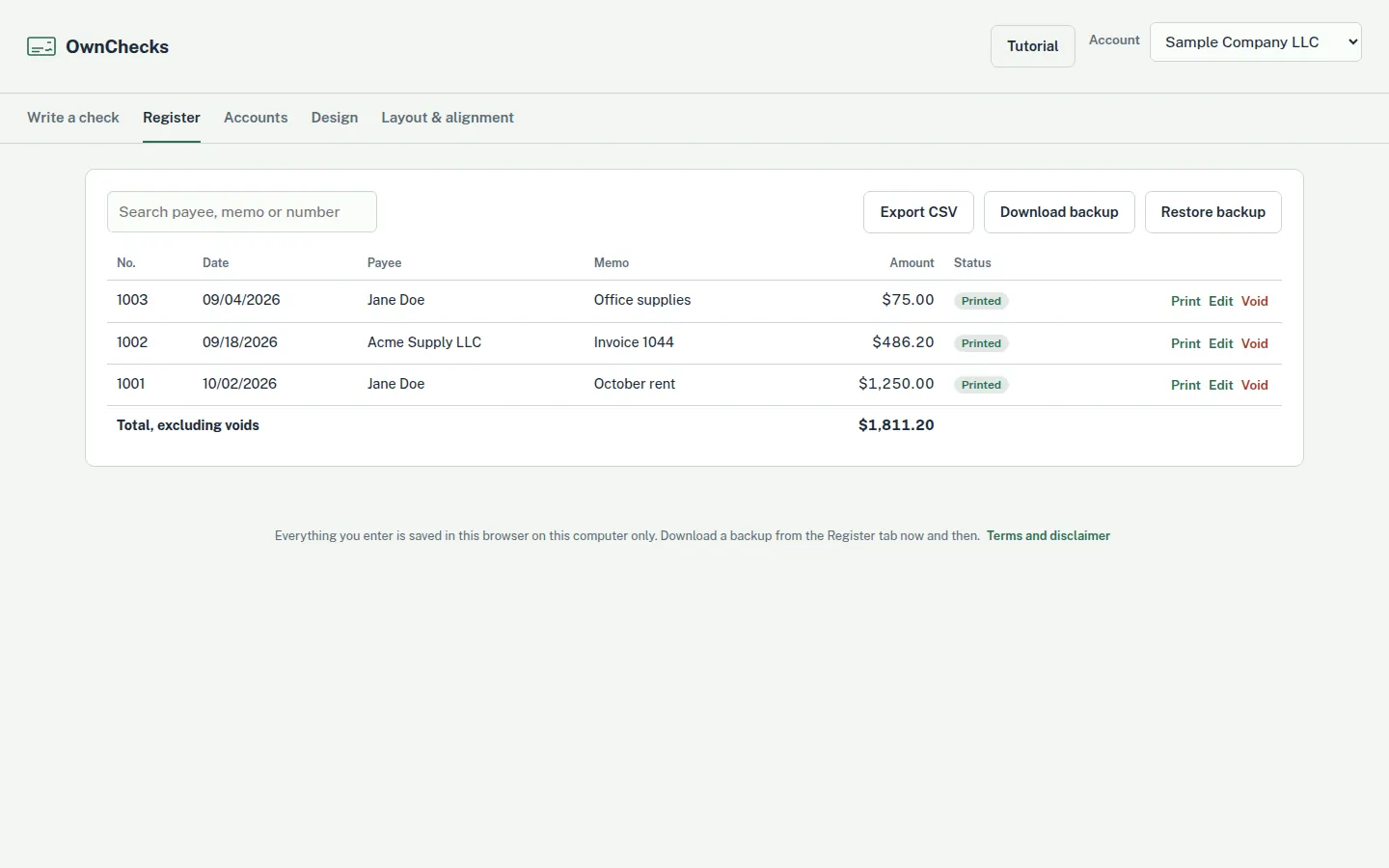Image resolution: width=1389 pixels, height=868 pixels.
Task: Click the Date column header
Action: click(216, 262)
